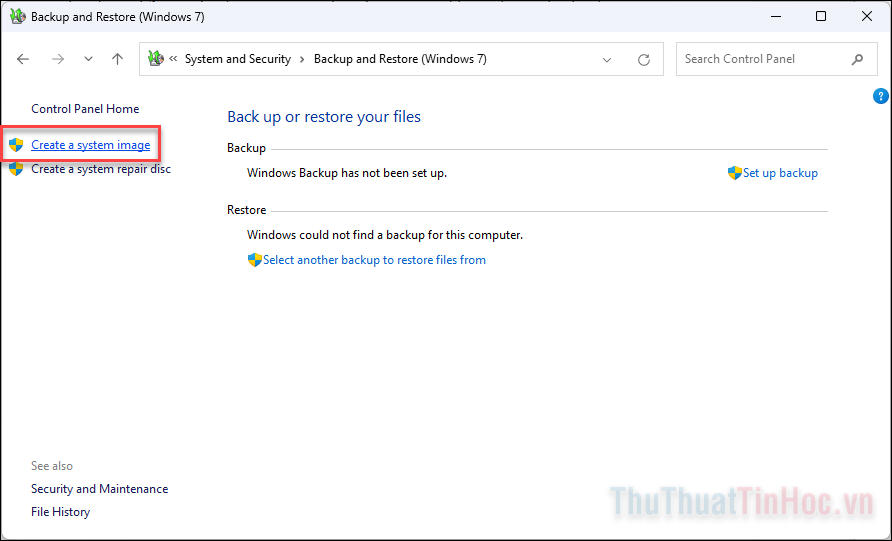Select Backup and Restore (Windows 7) breadcrumb
The image size is (892, 541).
(400, 59)
